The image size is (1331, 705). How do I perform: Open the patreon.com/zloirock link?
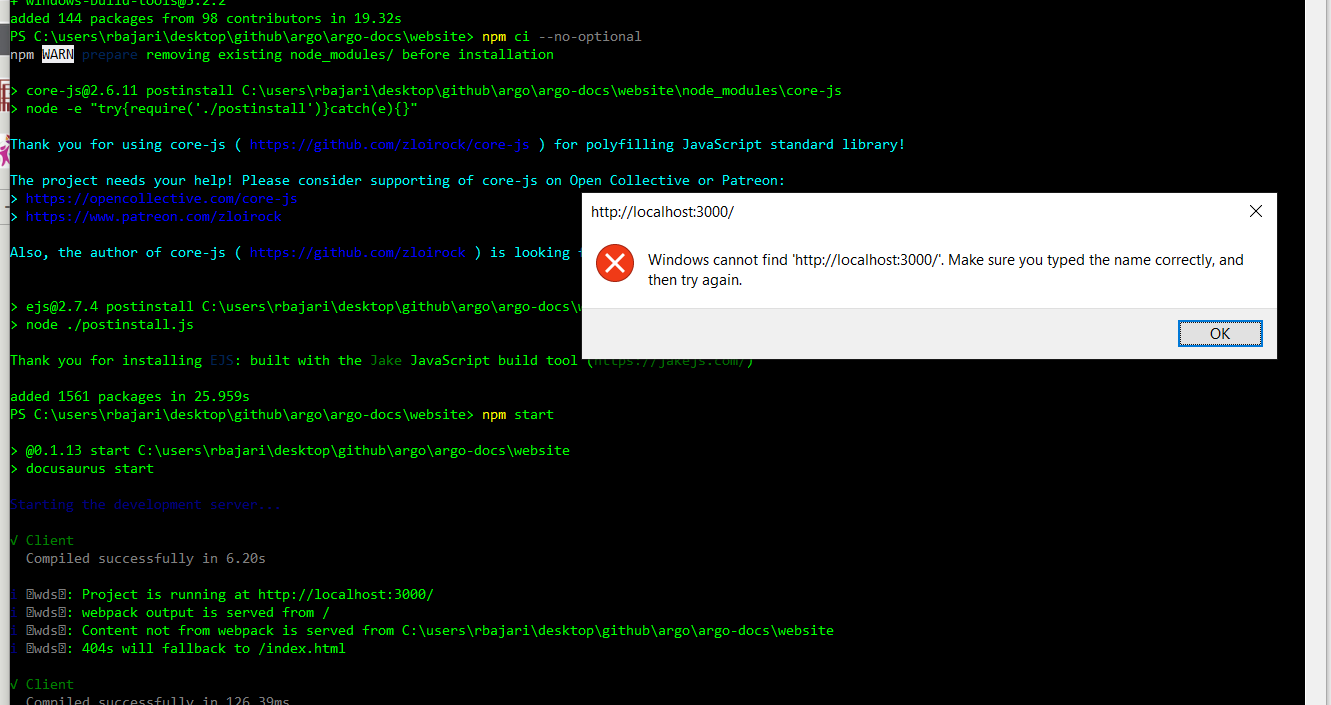tap(154, 216)
